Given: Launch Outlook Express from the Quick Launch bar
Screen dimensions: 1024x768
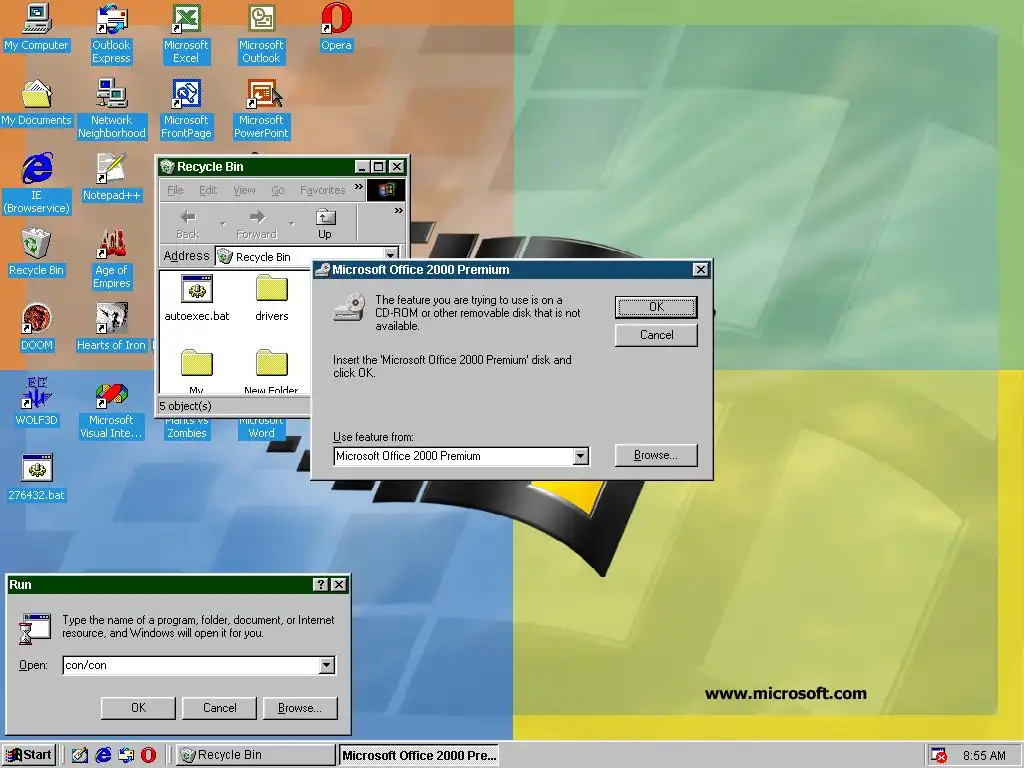Looking at the screenshot, I should pos(126,755).
